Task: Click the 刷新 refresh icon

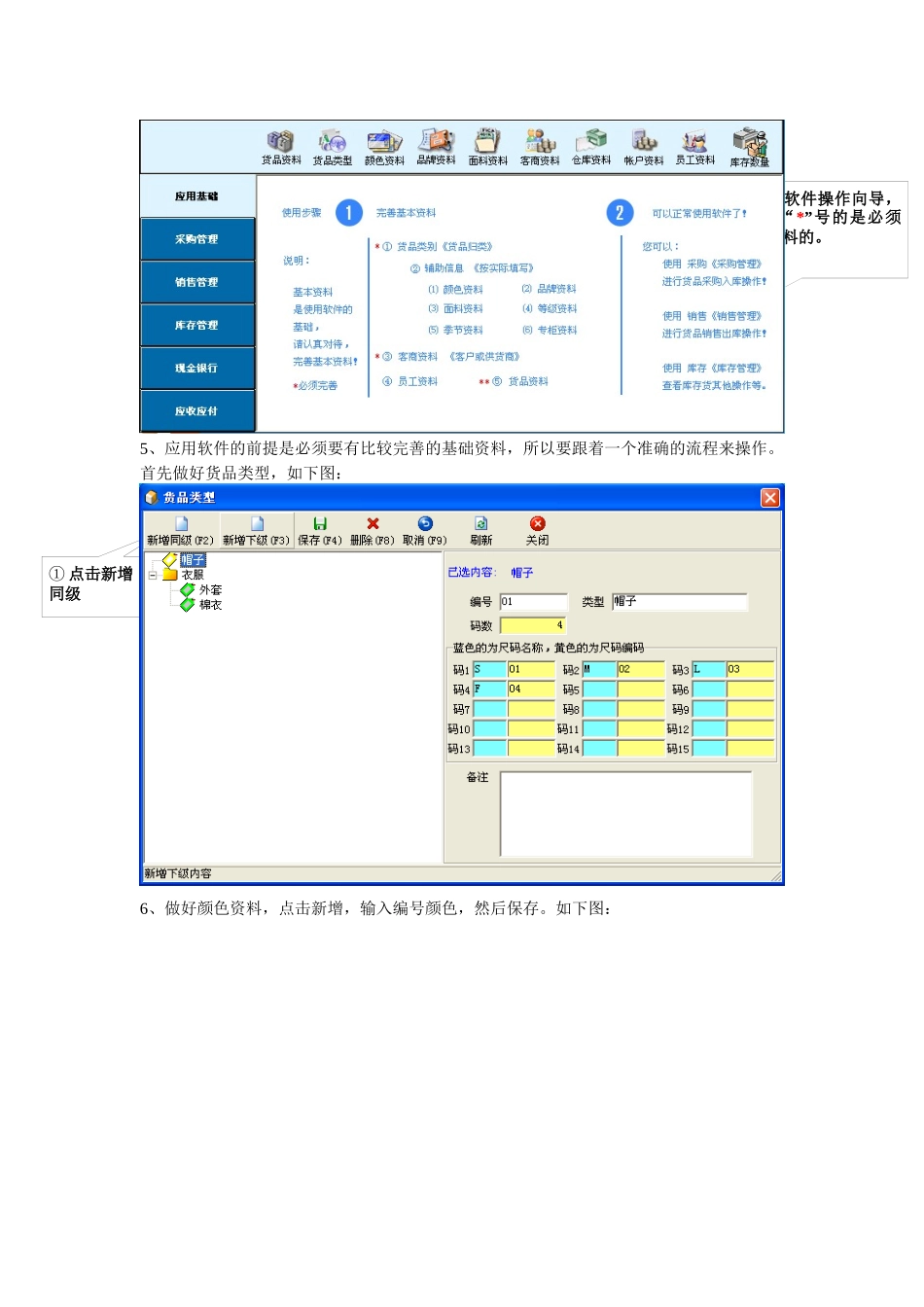Action: coord(481,531)
